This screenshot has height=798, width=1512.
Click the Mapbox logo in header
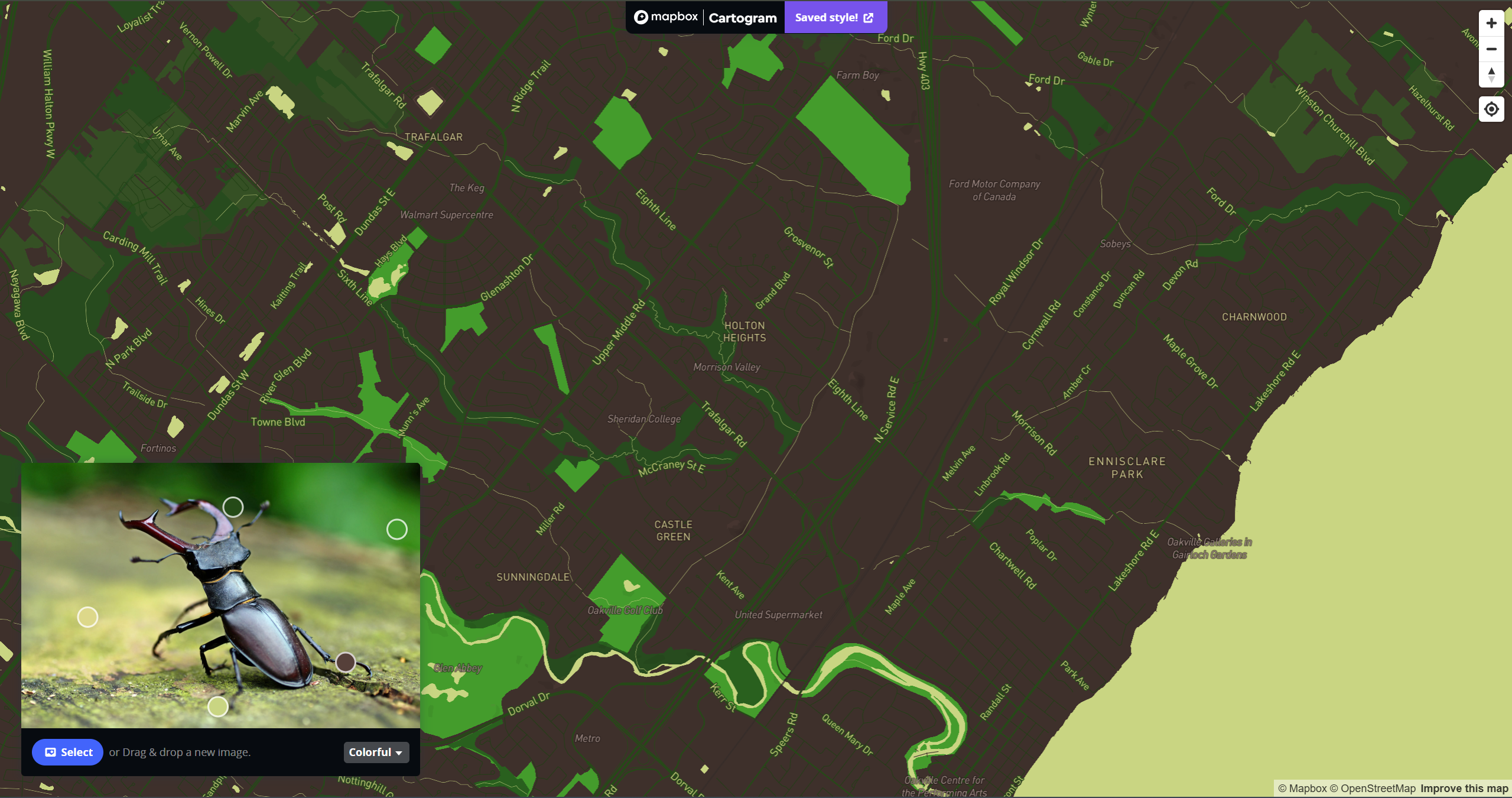click(x=665, y=17)
